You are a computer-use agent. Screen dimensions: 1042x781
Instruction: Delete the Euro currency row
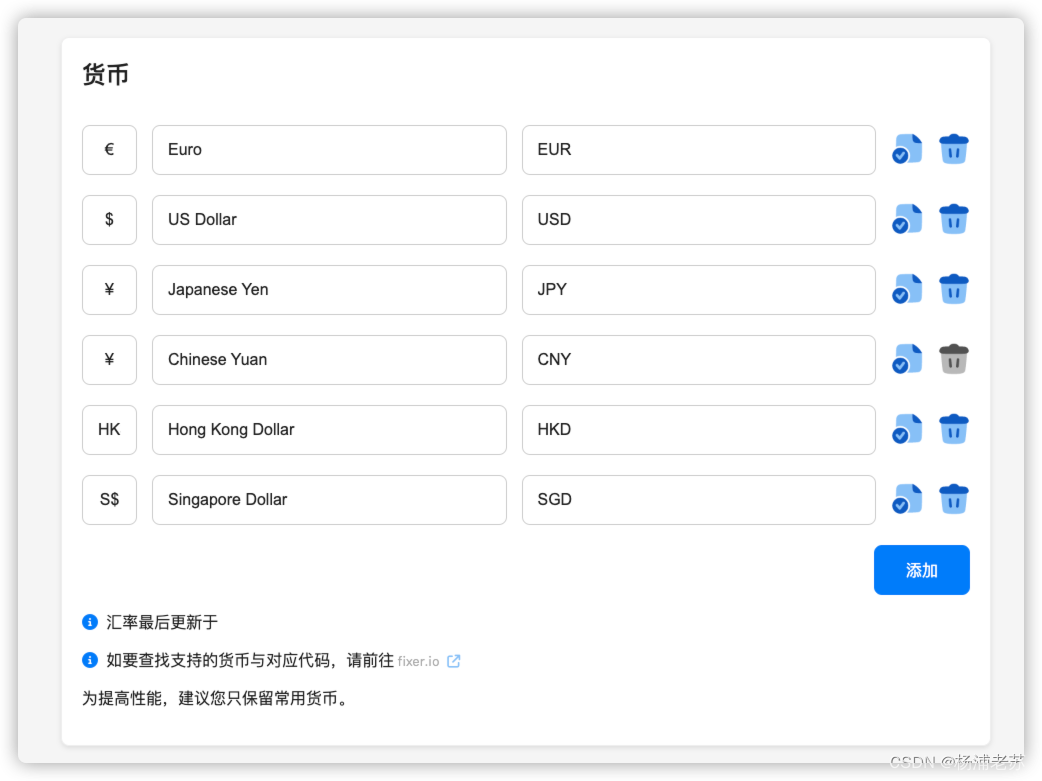954,150
